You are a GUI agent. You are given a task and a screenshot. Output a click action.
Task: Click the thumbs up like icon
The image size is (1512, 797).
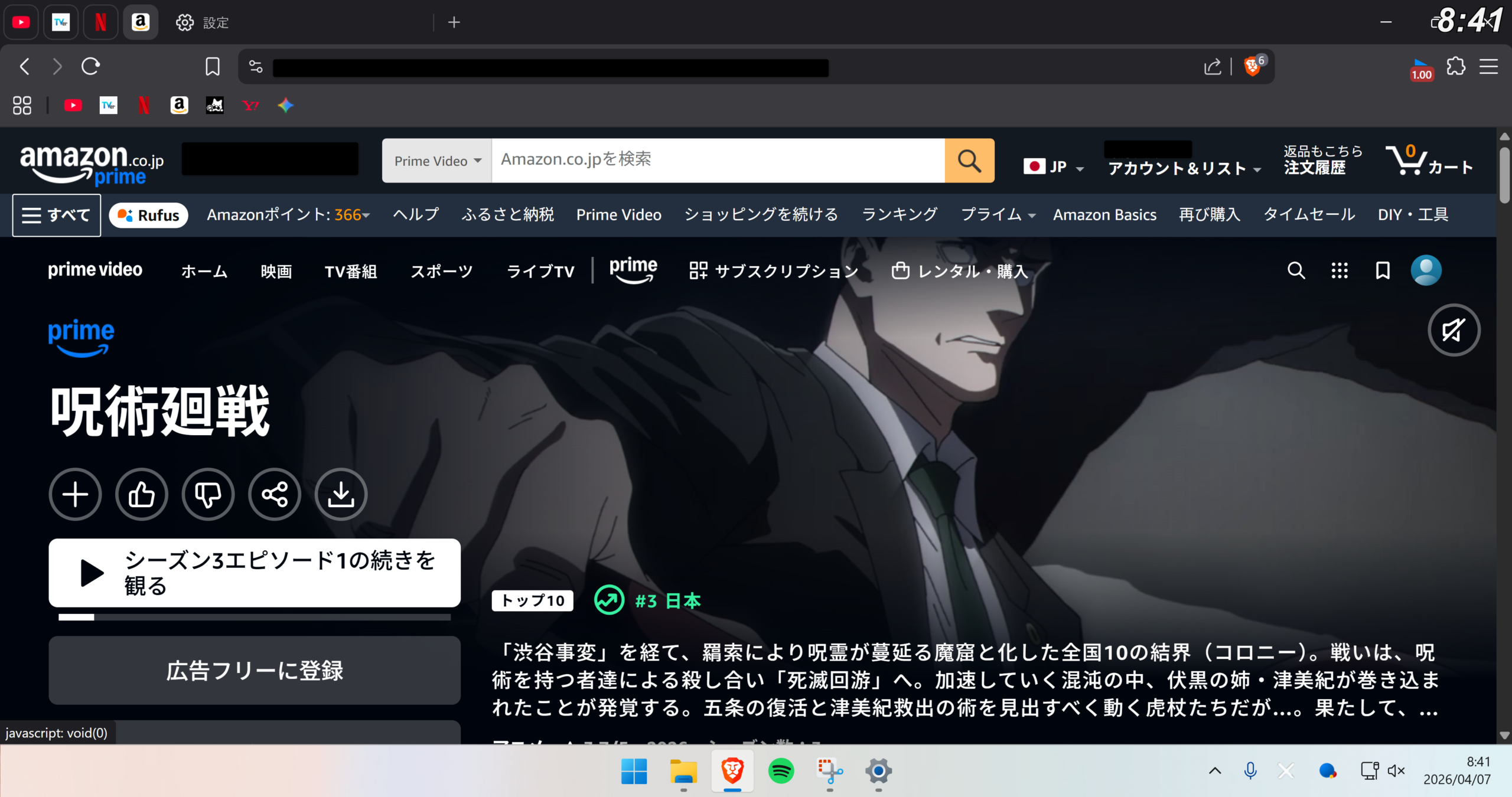[x=142, y=494]
